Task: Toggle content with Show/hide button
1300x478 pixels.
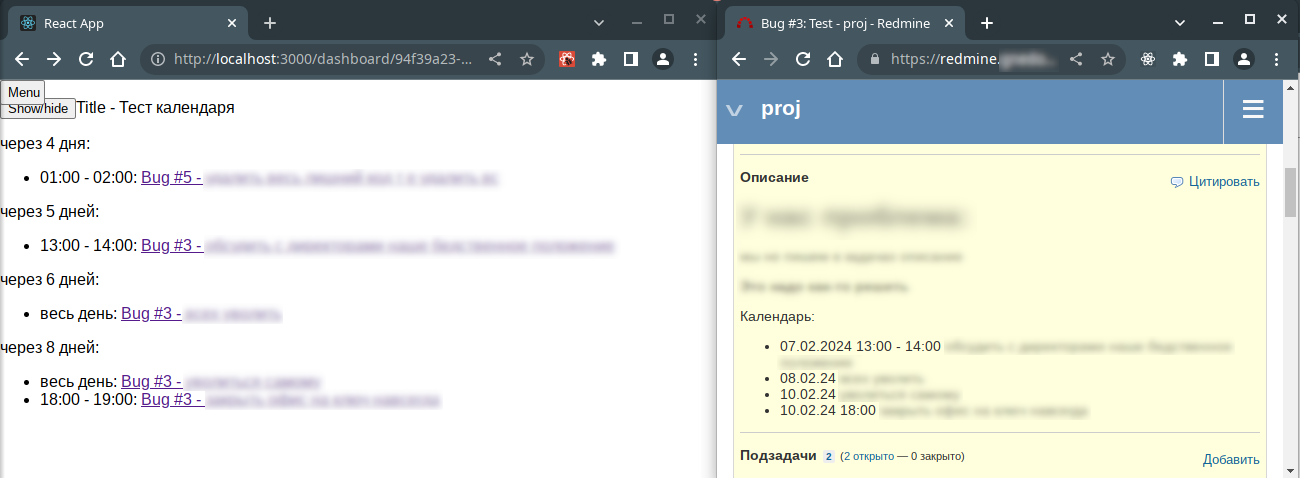Action: [38, 109]
